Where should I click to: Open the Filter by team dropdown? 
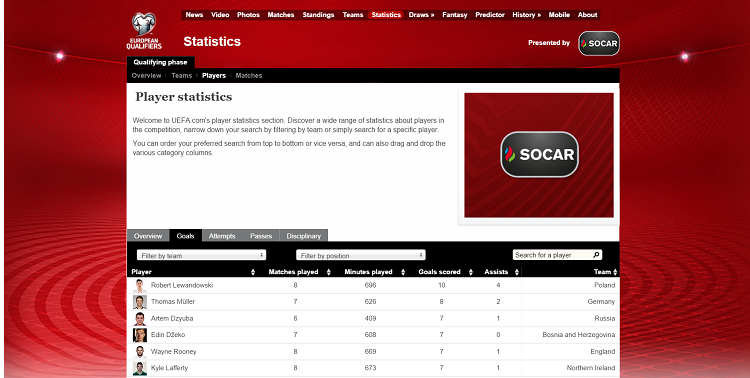[201, 256]
